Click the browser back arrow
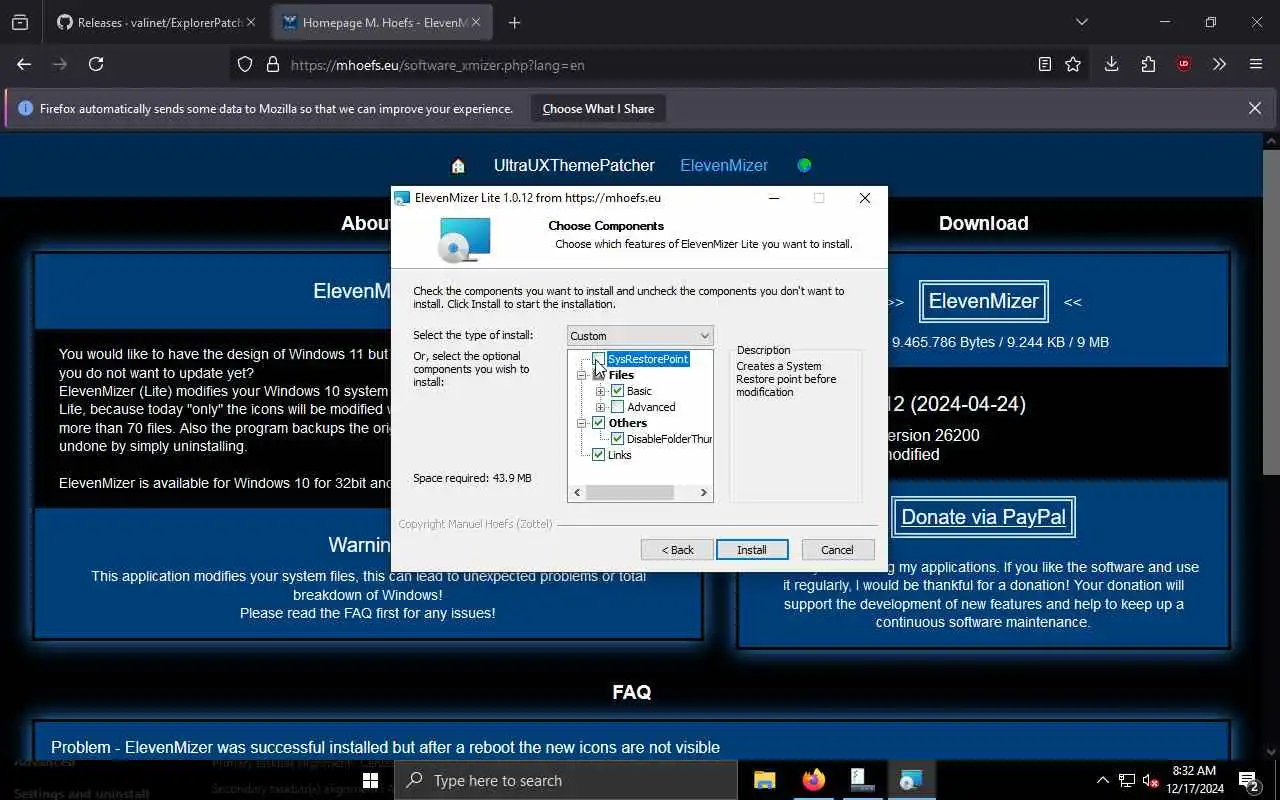The image size is (1280, 800). (24, 64)
